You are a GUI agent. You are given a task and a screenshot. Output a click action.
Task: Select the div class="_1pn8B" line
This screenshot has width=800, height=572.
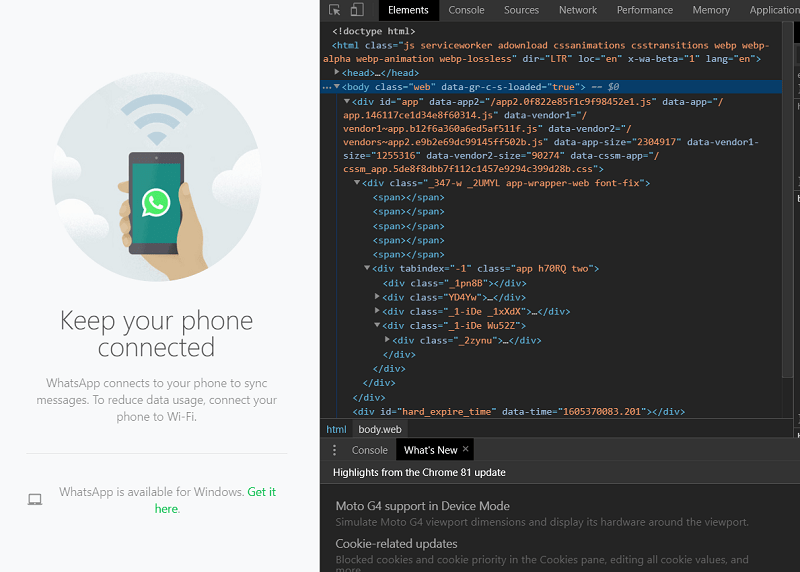coord(455,283)
